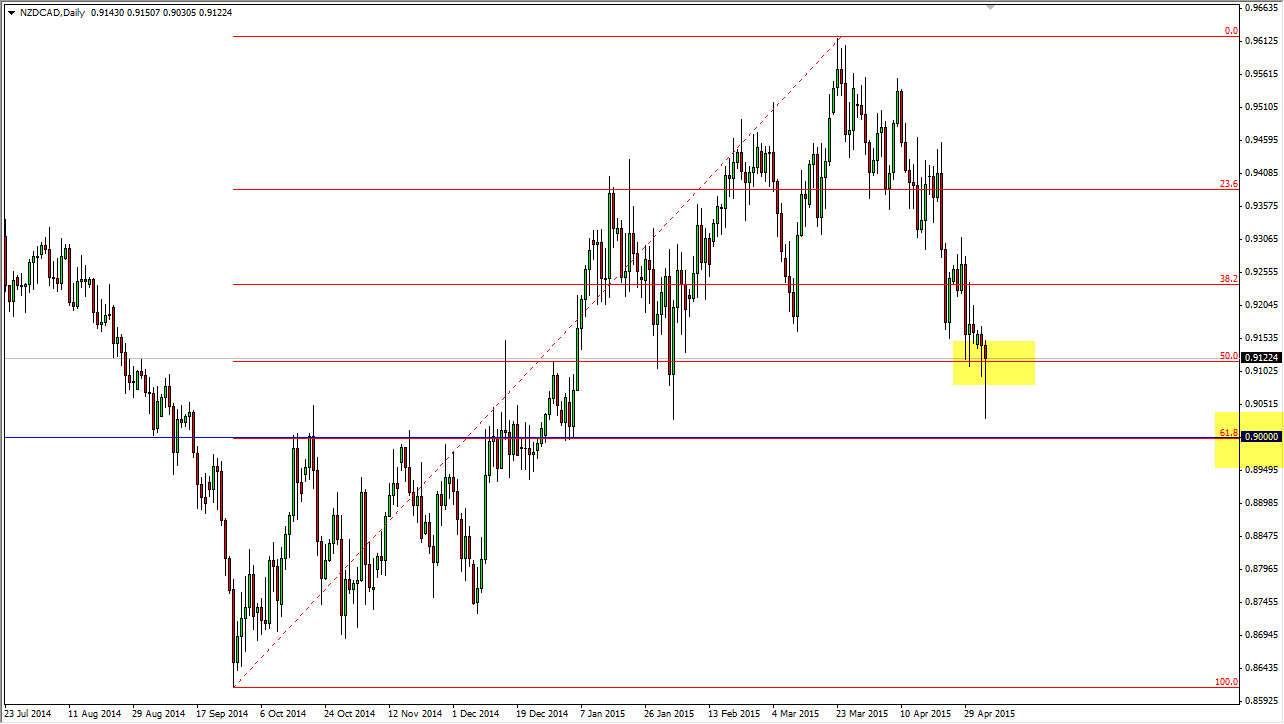The image size is (1284, 724).
Task: Click the bold 0.90000 price label
Action: [1257, 436]
